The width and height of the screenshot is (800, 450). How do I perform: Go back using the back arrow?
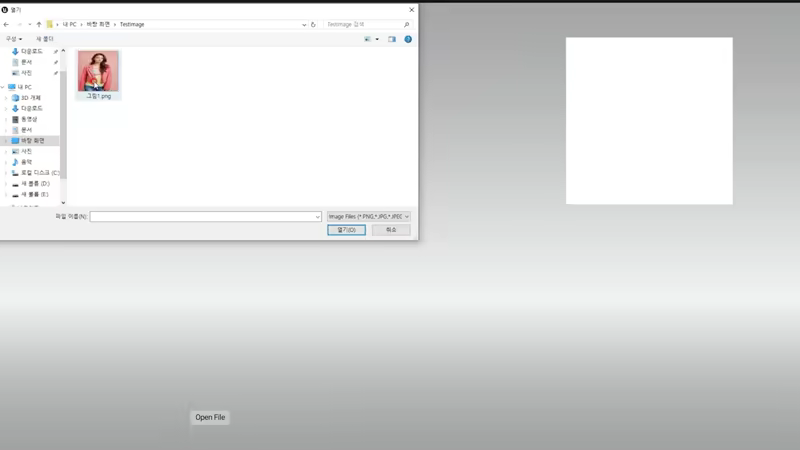pyautogui.click(x=6, y=24)
